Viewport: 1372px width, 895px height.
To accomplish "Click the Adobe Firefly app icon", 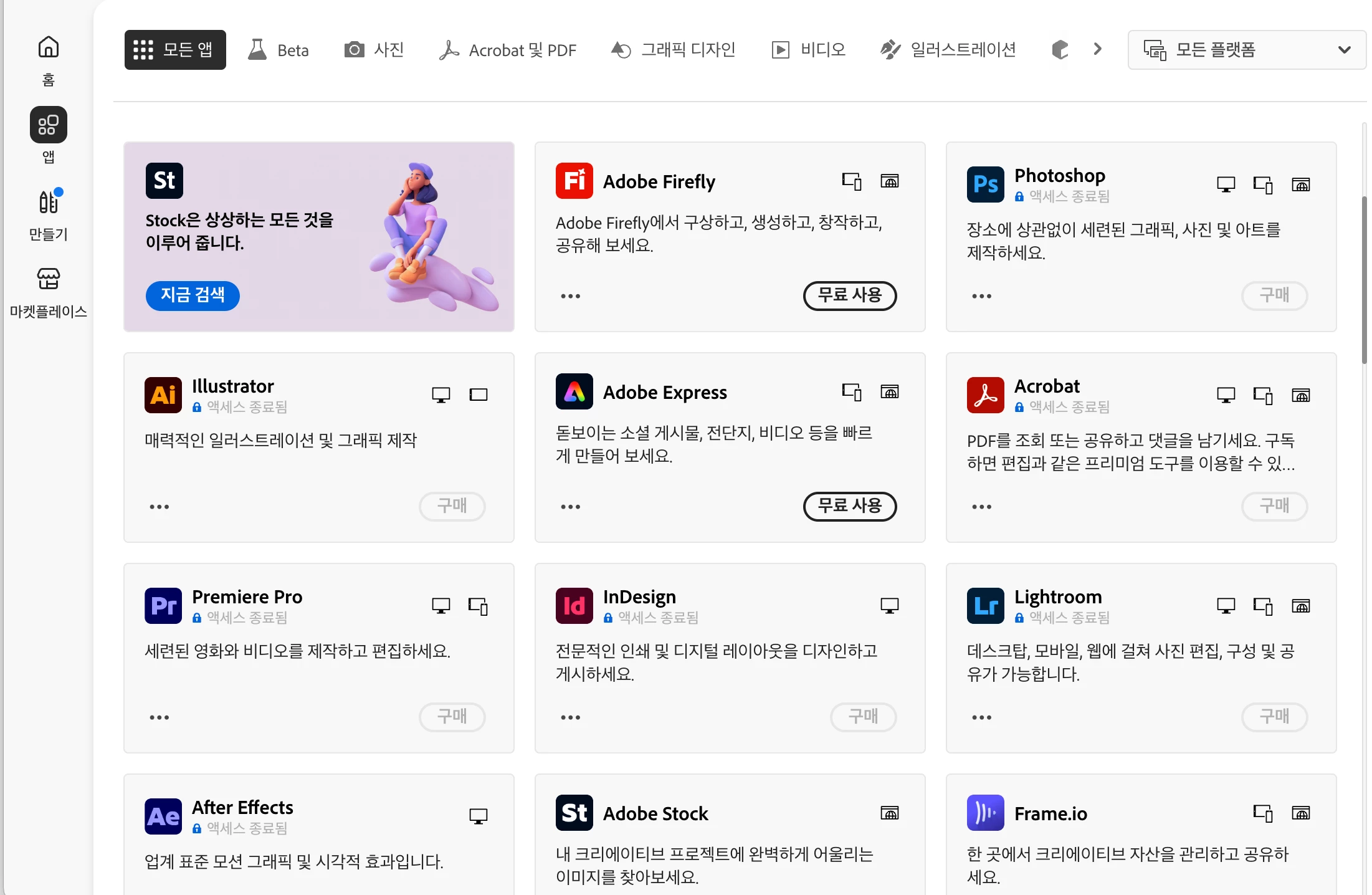I will coord(574,181).
